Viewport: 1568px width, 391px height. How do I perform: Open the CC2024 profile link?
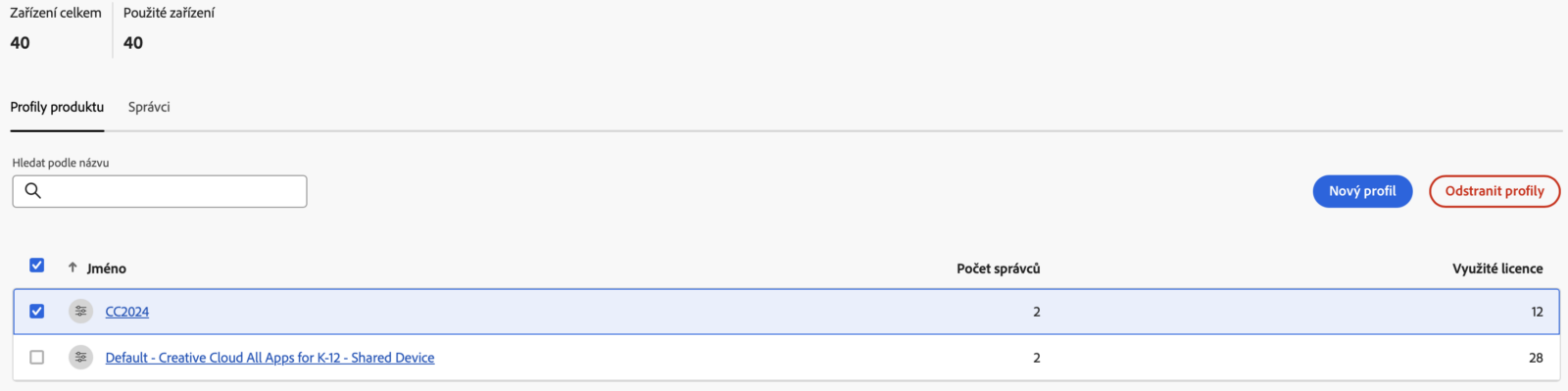pos(127,312)
